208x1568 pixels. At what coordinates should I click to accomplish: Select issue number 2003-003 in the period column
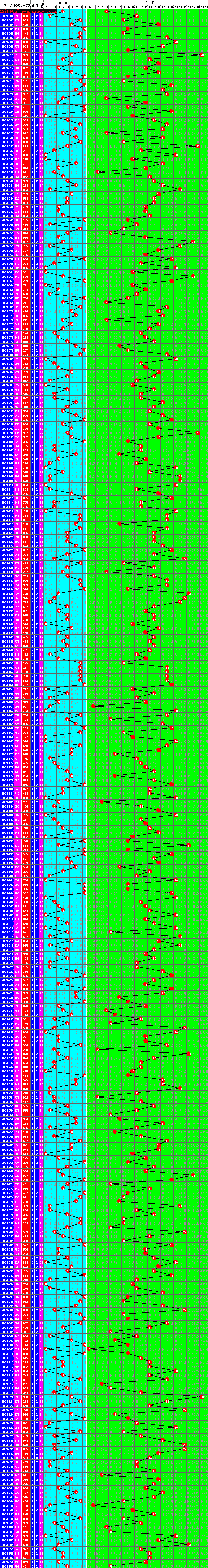pos(7,20)
